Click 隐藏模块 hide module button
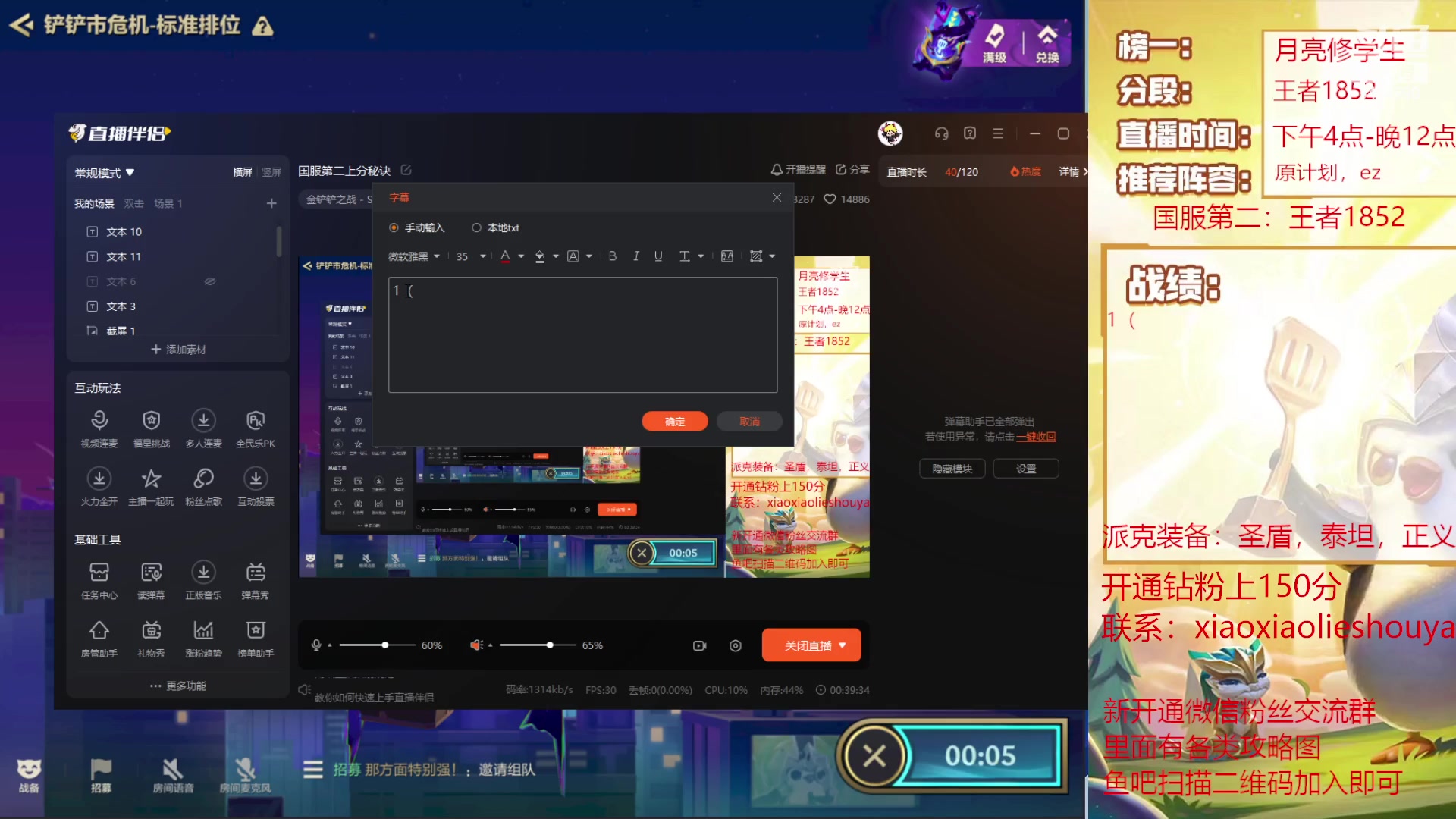1456x819 pixels. [x=952, y=469]
